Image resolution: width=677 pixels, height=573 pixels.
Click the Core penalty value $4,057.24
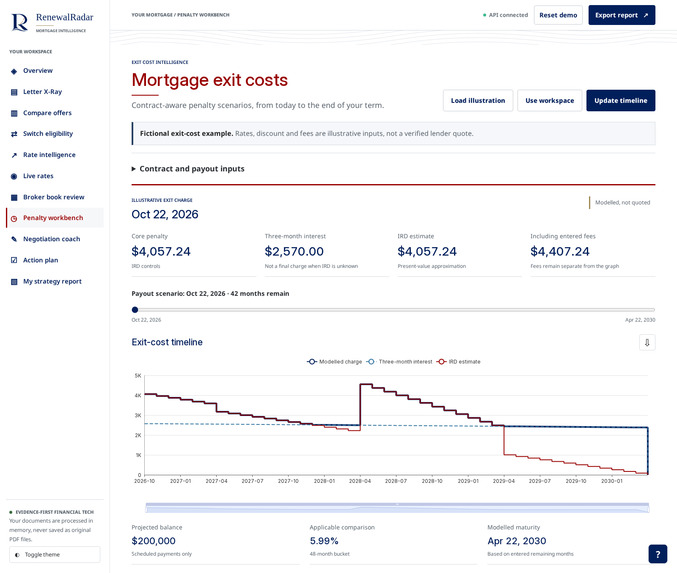[161, 252]
